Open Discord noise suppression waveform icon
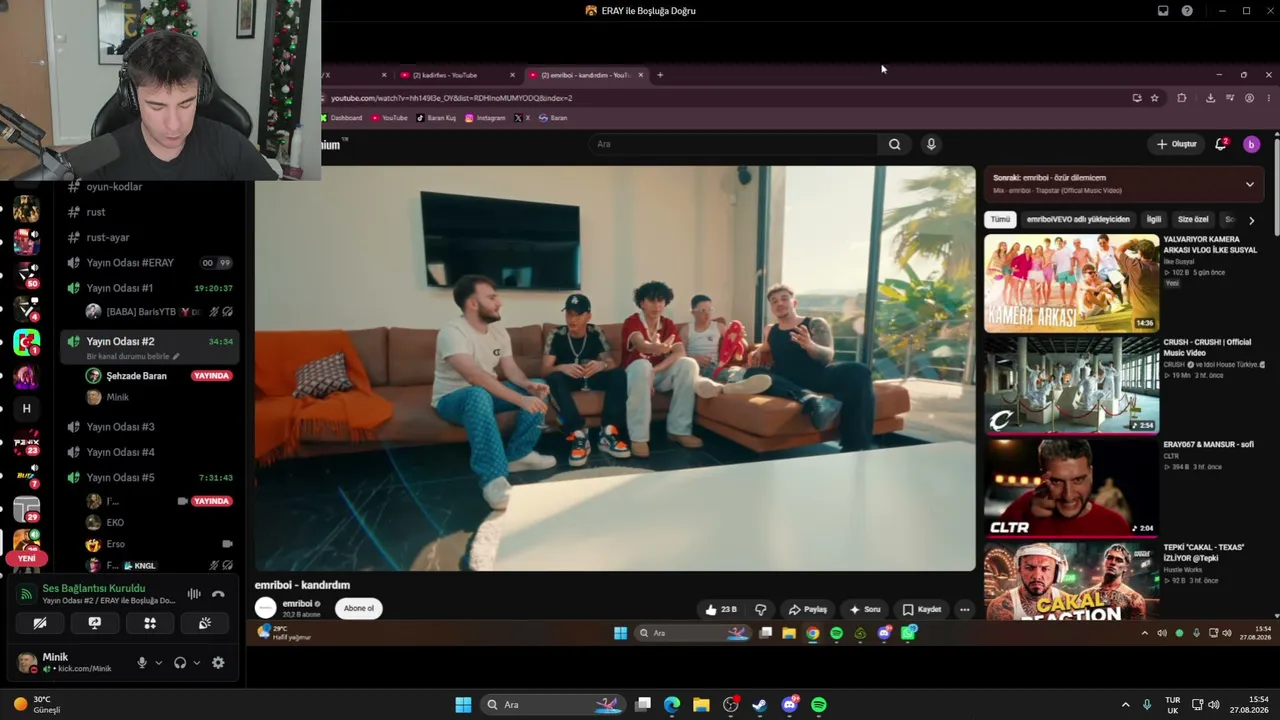Image resolution: width=1280 pixels, height=720 pixels. pos(194,594)
